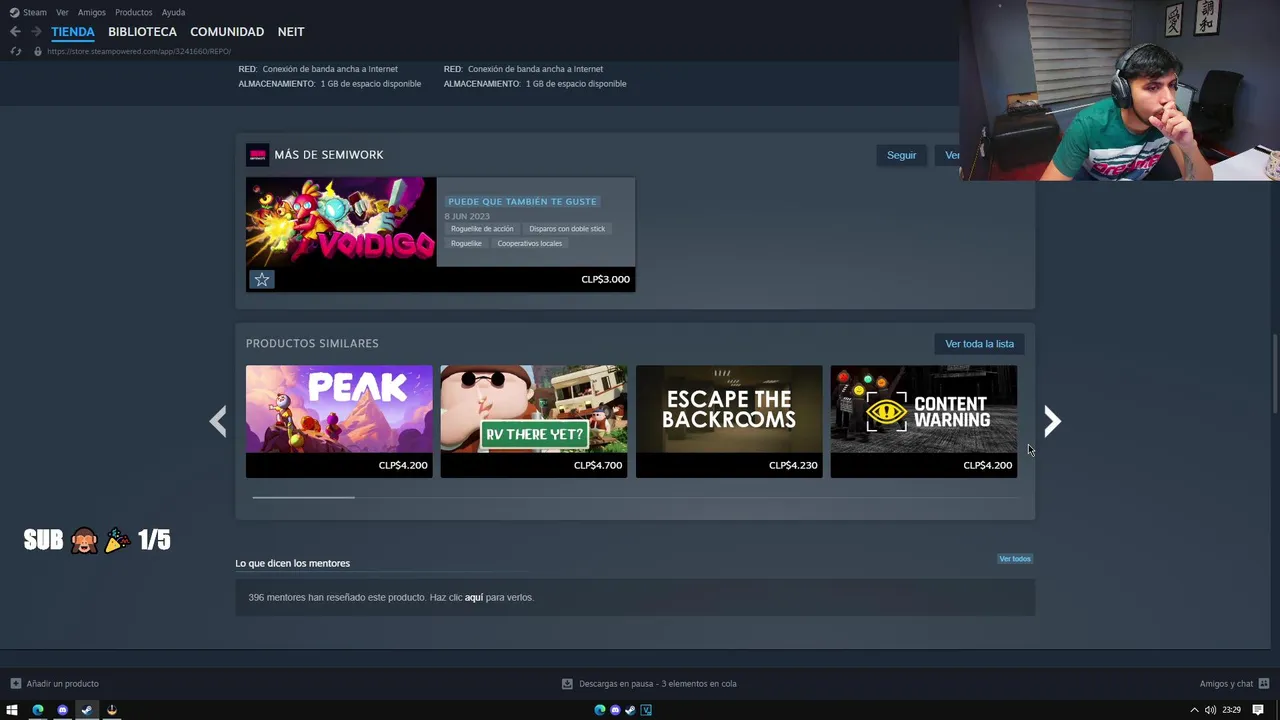Screen dimensions: 1280x720
Task: Open the Ver menu
Action: (62, 12)
